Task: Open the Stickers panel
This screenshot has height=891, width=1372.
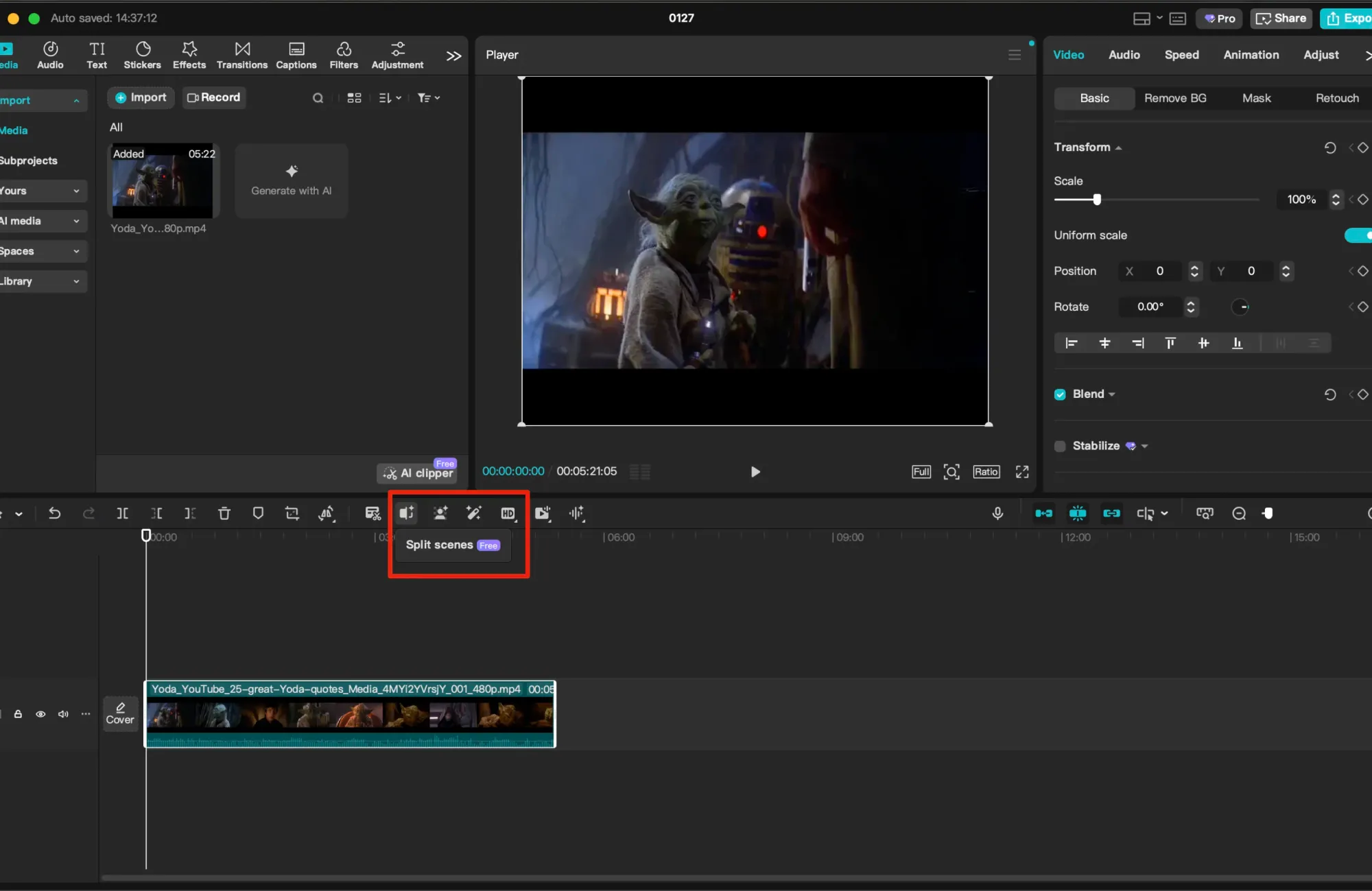Action: 142,55
